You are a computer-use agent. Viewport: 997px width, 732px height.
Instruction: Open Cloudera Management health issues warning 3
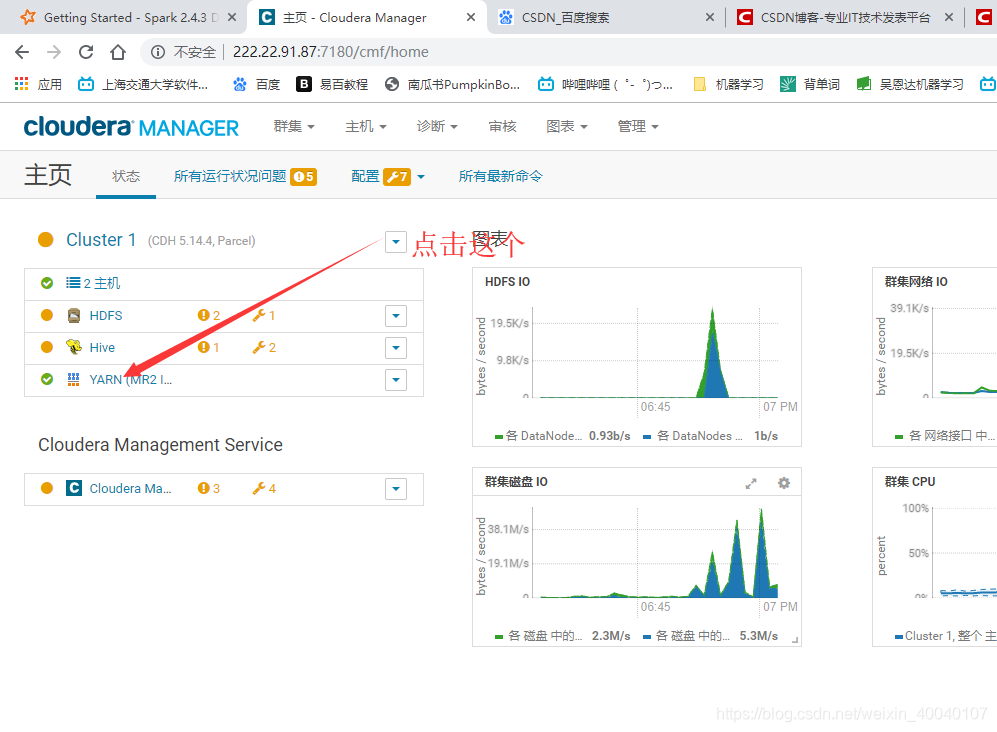pyautogui.click(x=209, y=488)
